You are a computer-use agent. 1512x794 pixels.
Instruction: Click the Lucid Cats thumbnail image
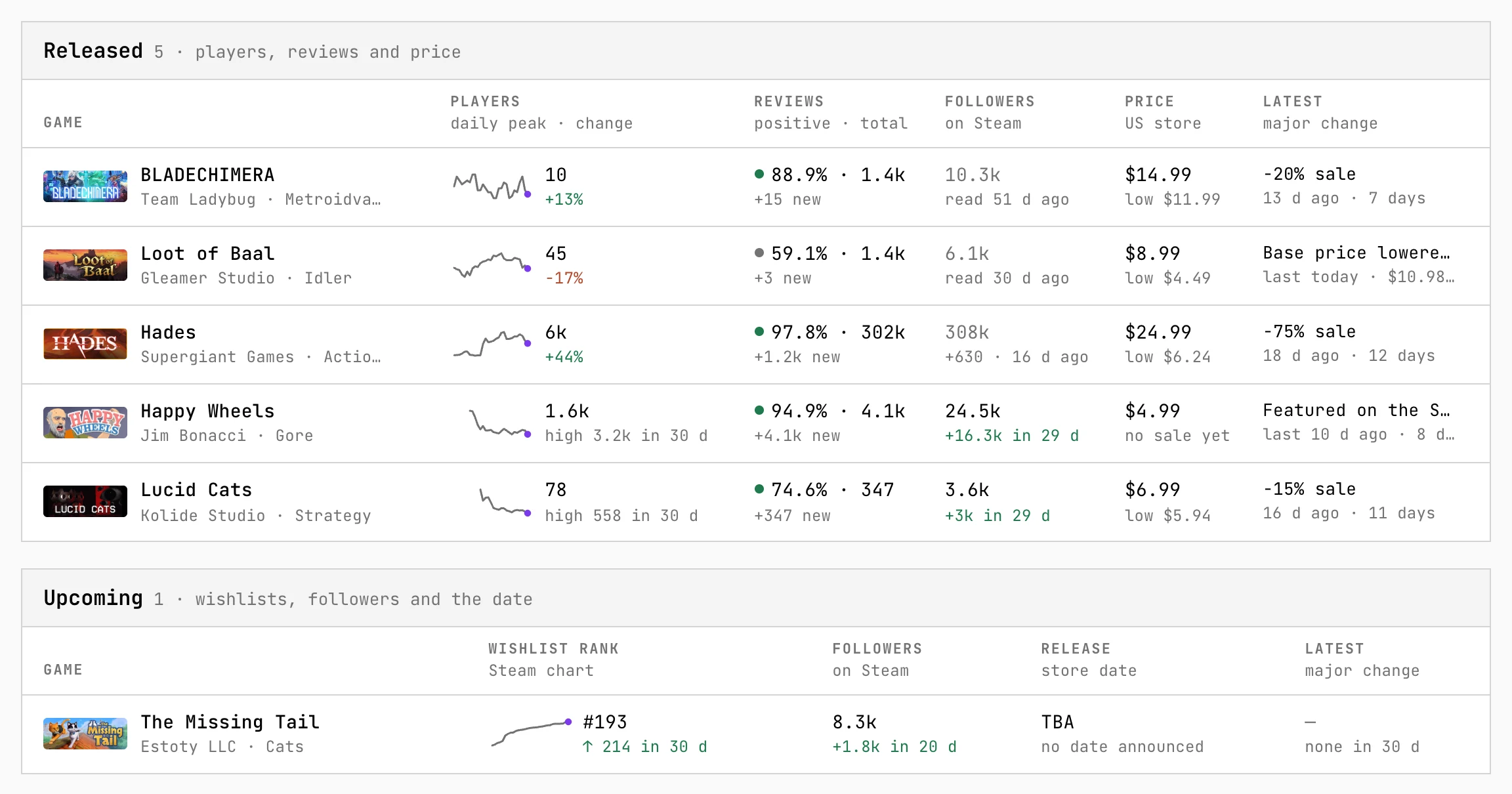pos(85,501)
